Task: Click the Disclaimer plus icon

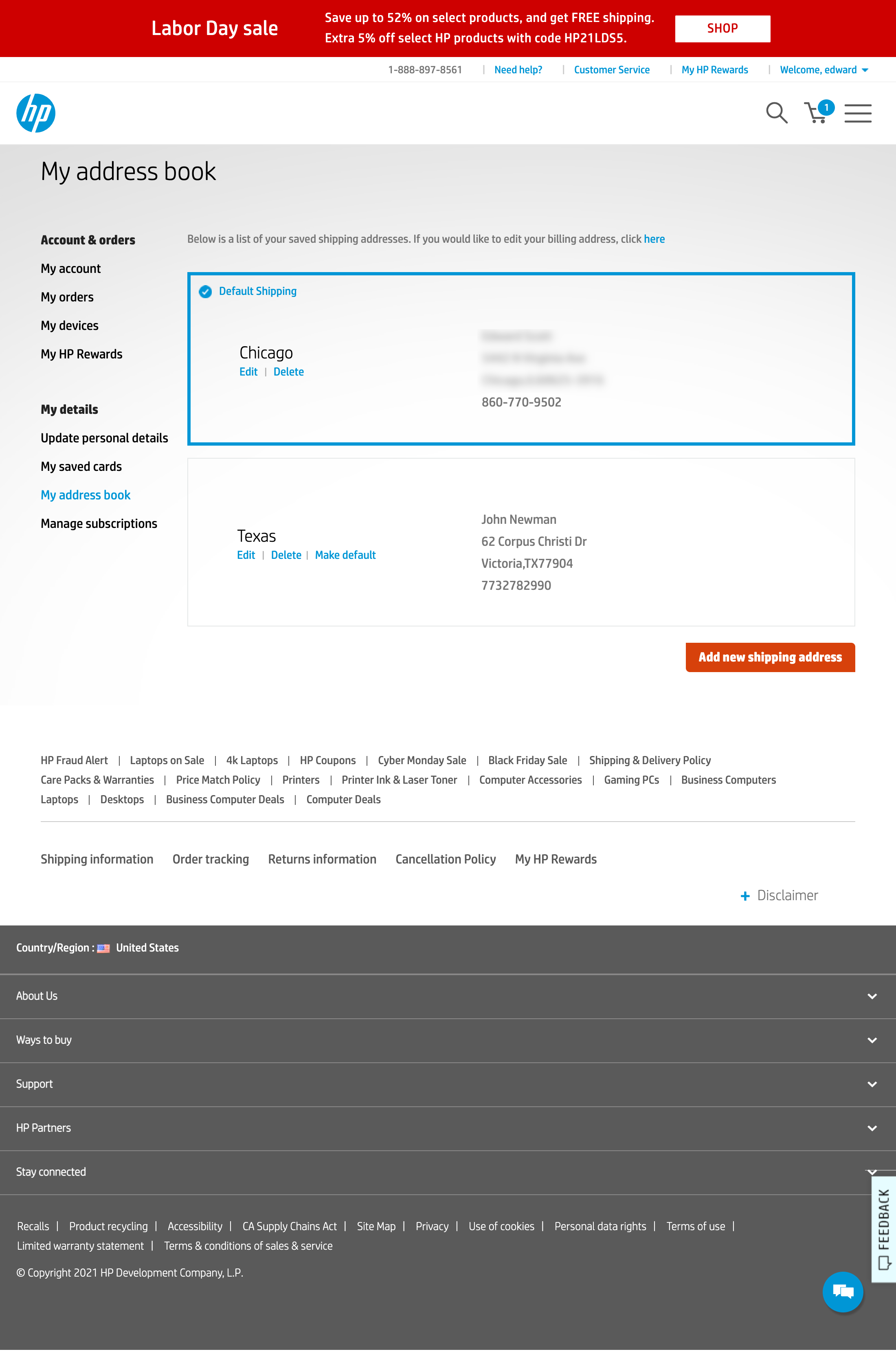Action: tap(745, 896)
